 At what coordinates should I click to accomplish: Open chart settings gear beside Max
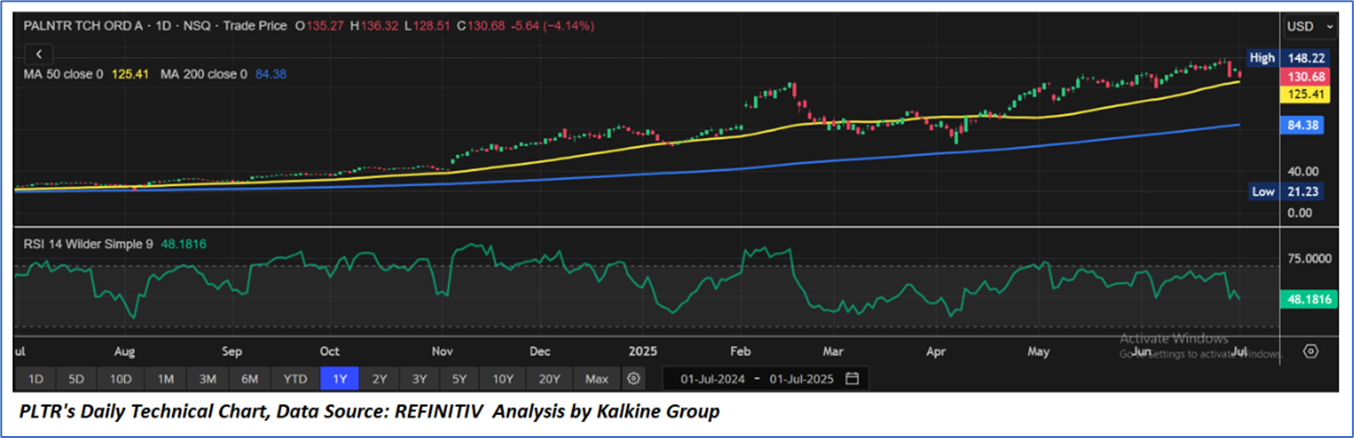pos(633,379)
